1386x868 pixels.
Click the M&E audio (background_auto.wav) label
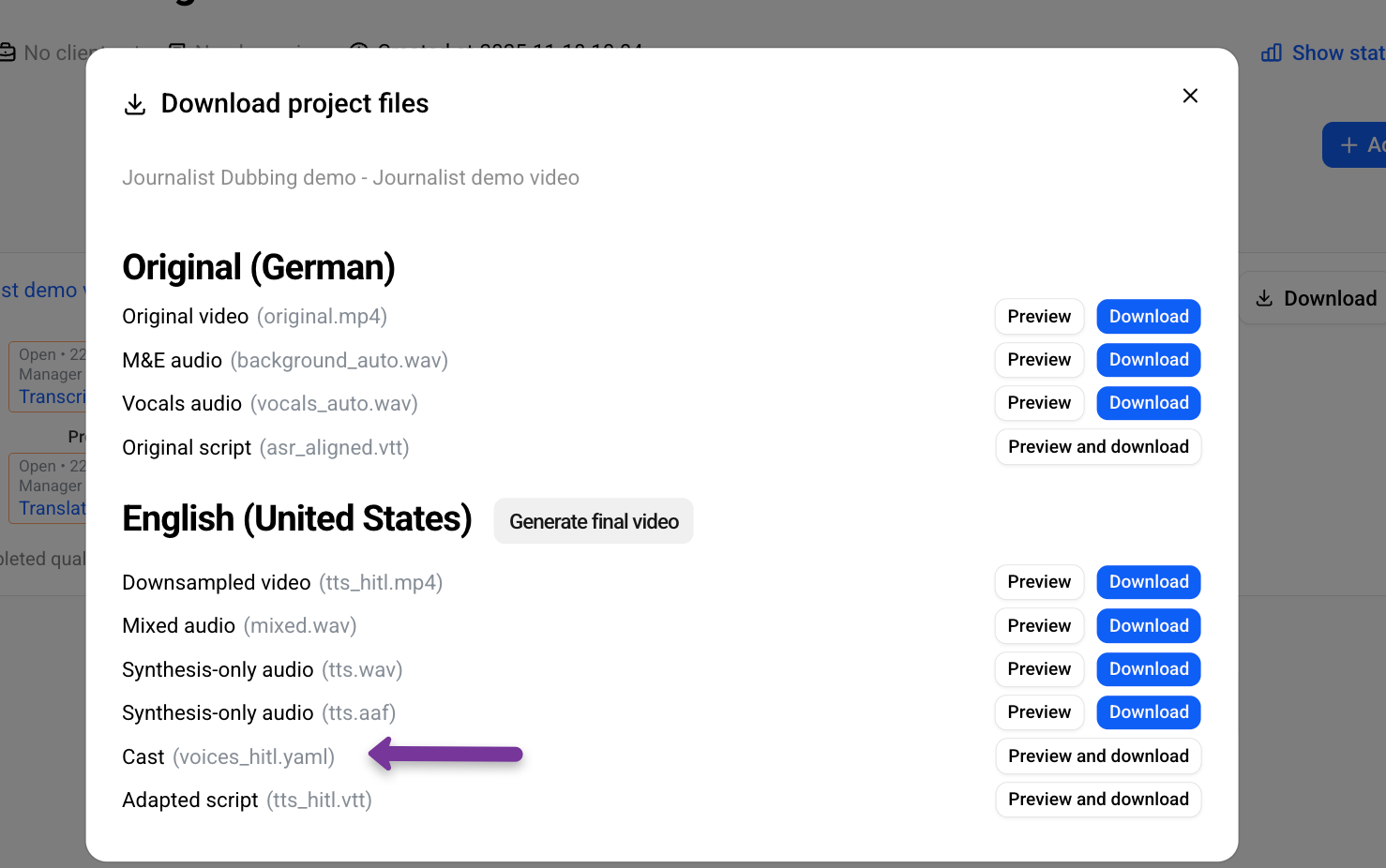point(285,361)
